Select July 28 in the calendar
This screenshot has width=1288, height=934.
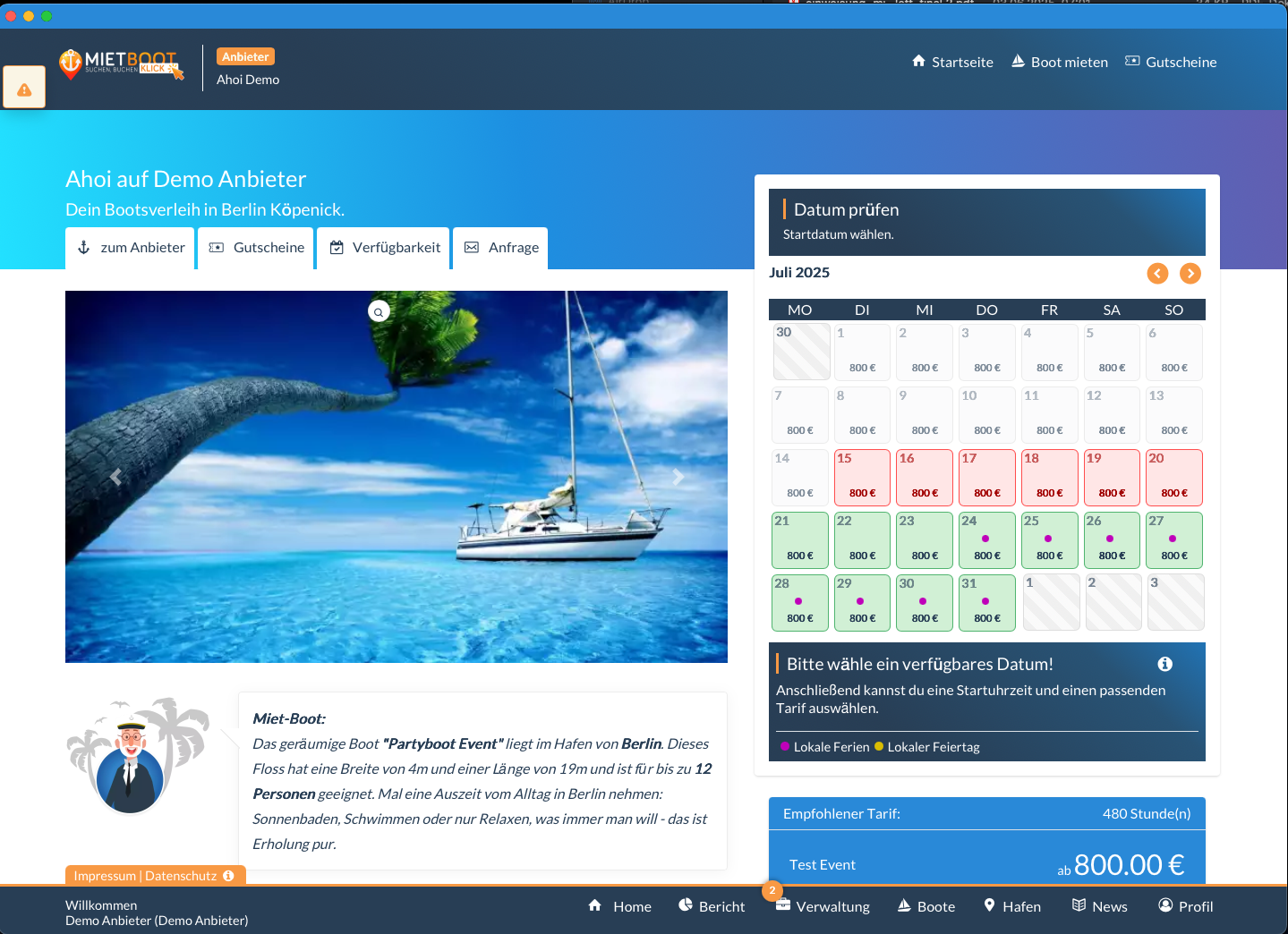tap(800, 602)
